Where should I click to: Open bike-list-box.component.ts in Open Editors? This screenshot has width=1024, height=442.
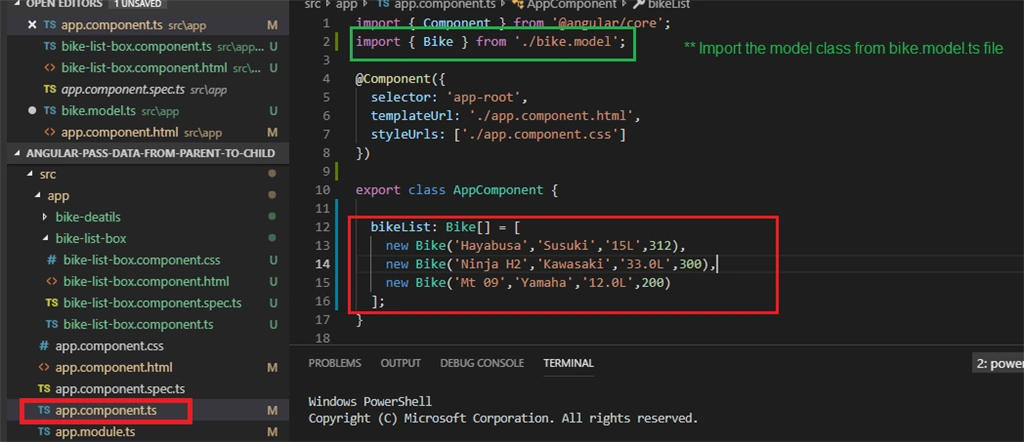click(136, 47)
